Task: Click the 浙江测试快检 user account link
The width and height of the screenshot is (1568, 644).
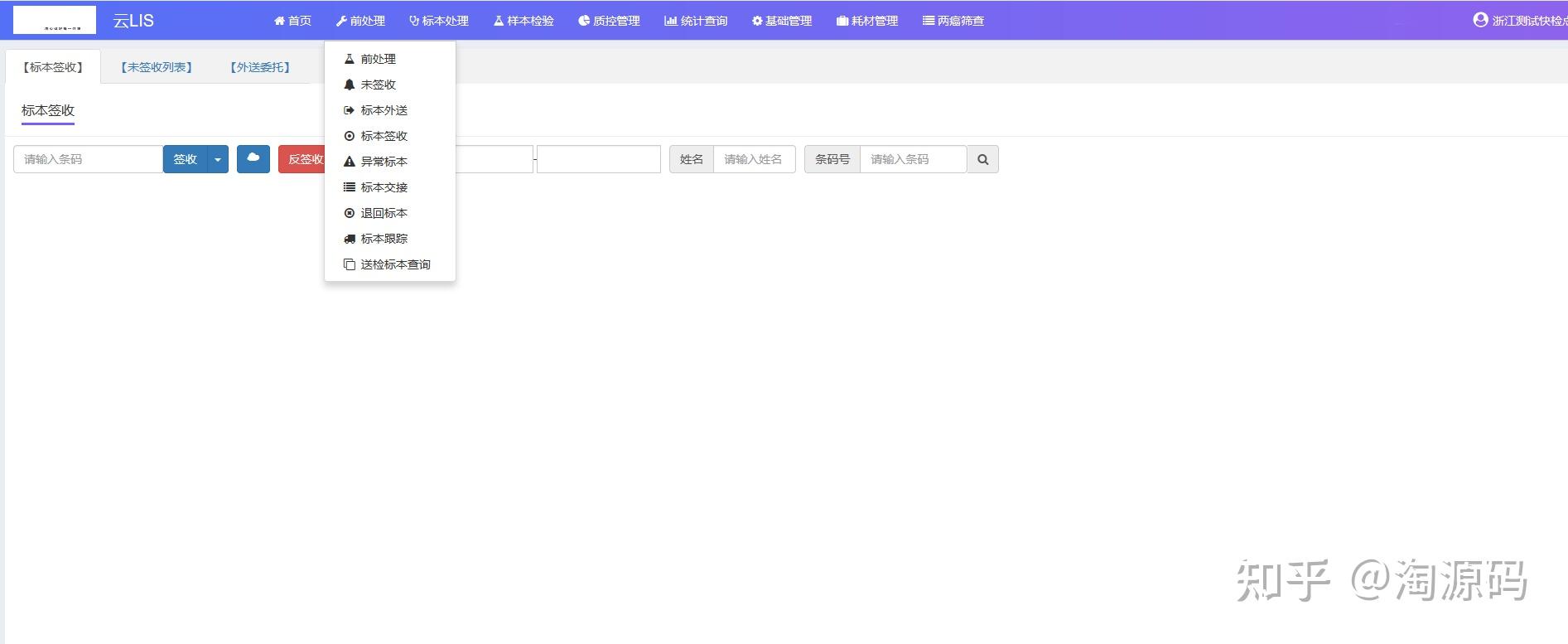Action: coord(1520,20)
